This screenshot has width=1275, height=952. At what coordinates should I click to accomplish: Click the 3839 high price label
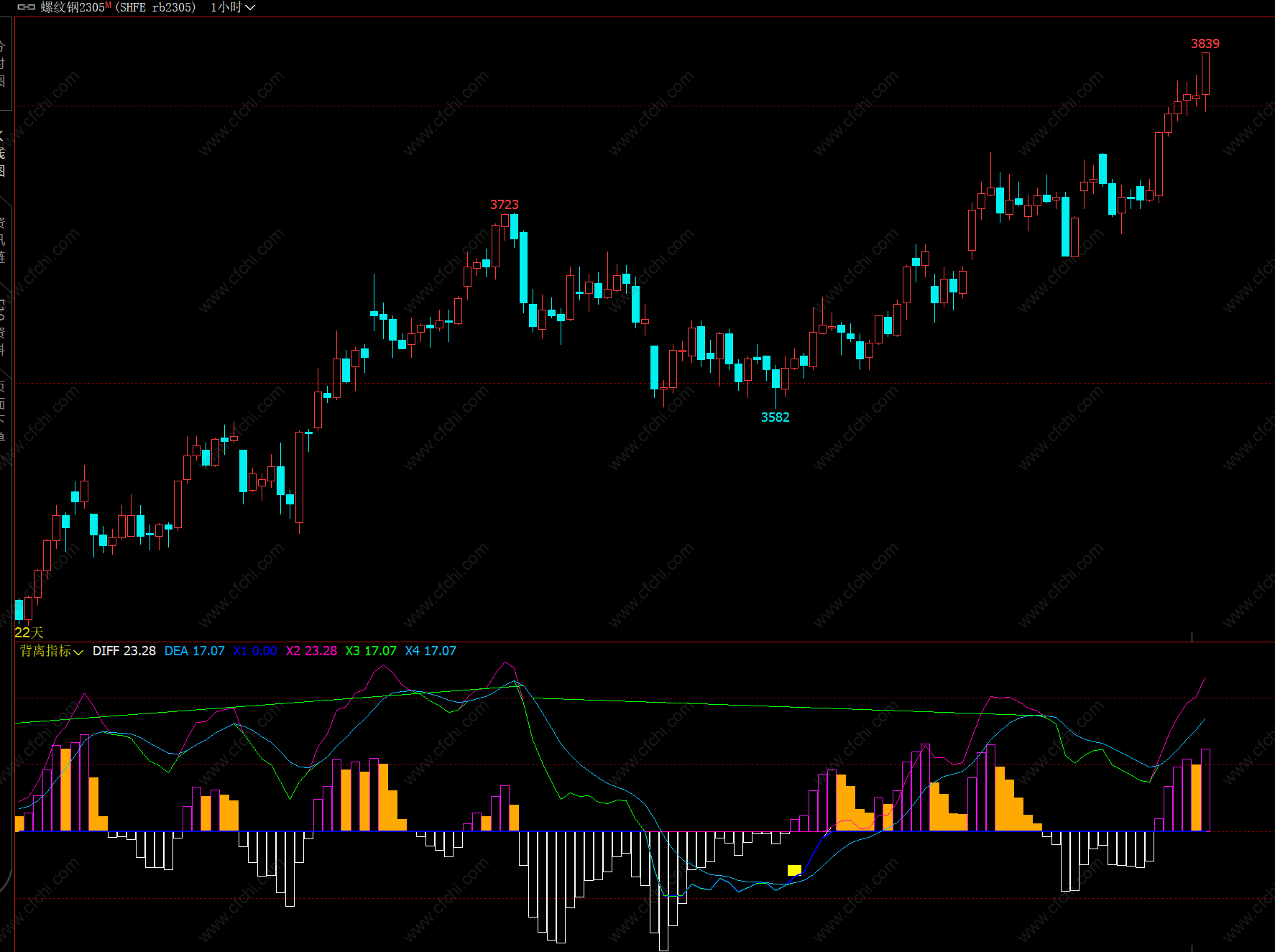click(1205, 44)
